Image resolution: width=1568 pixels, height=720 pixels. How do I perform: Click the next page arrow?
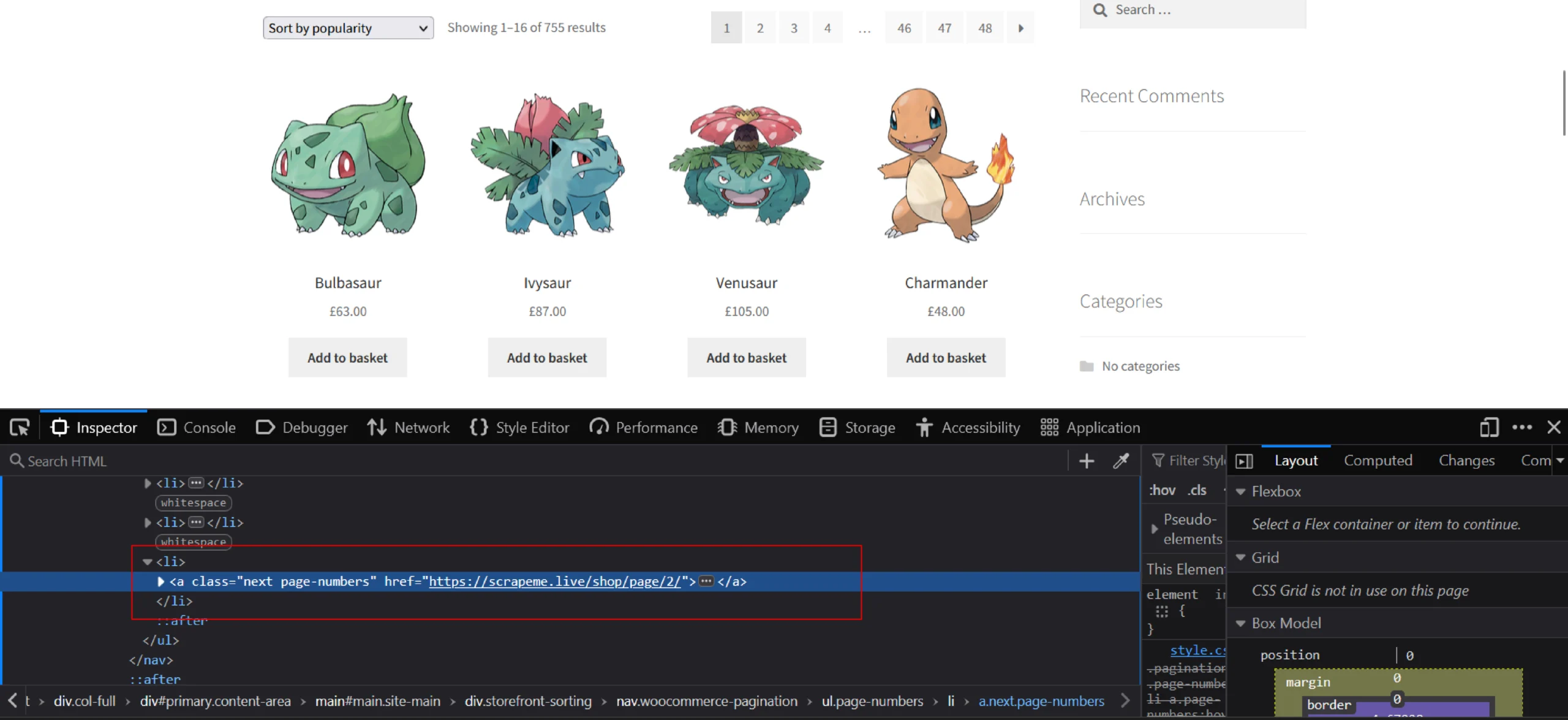(x=1020, y=28)
